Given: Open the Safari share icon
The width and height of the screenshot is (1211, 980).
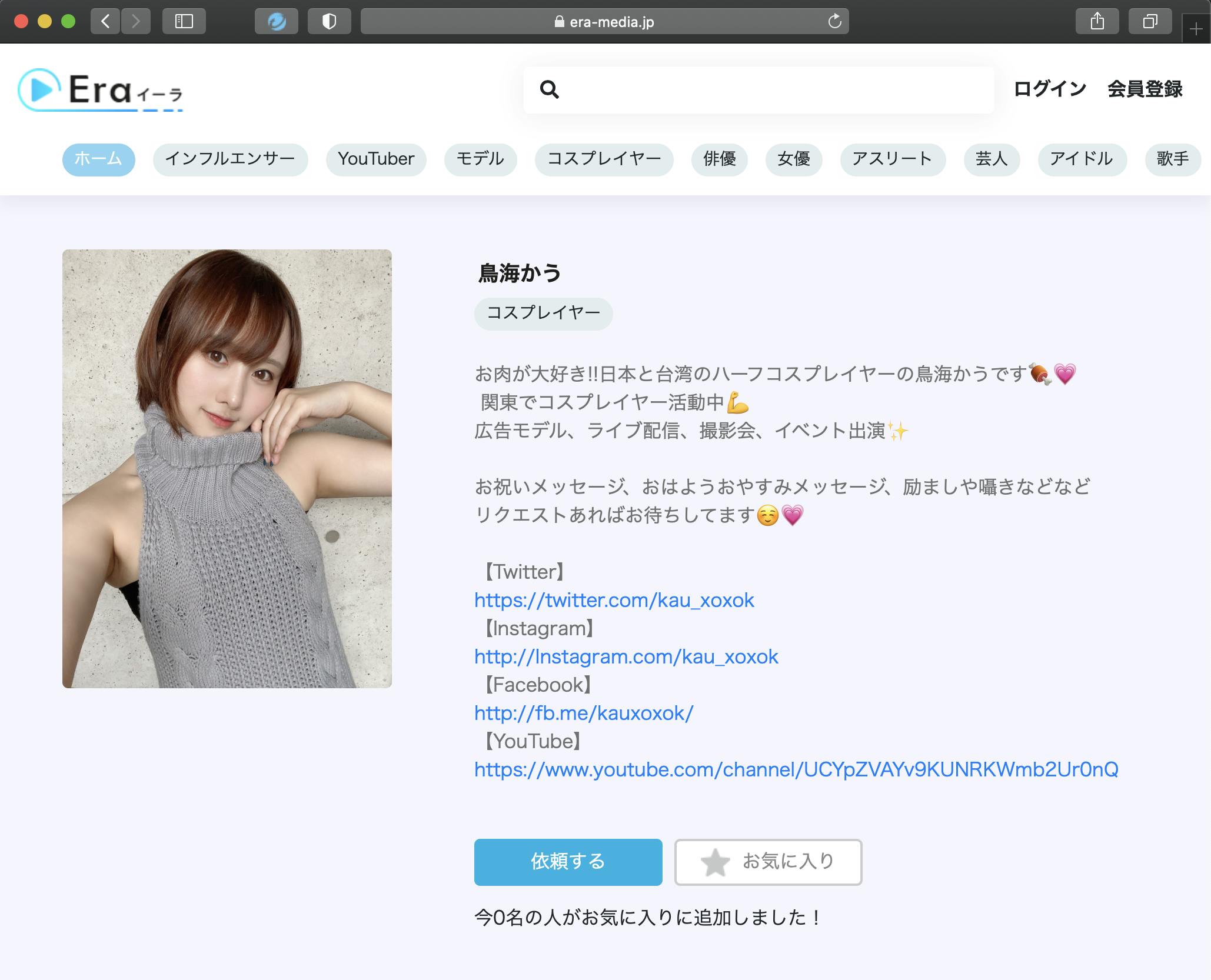Looking at the screenshot, I should (1097, 22).
